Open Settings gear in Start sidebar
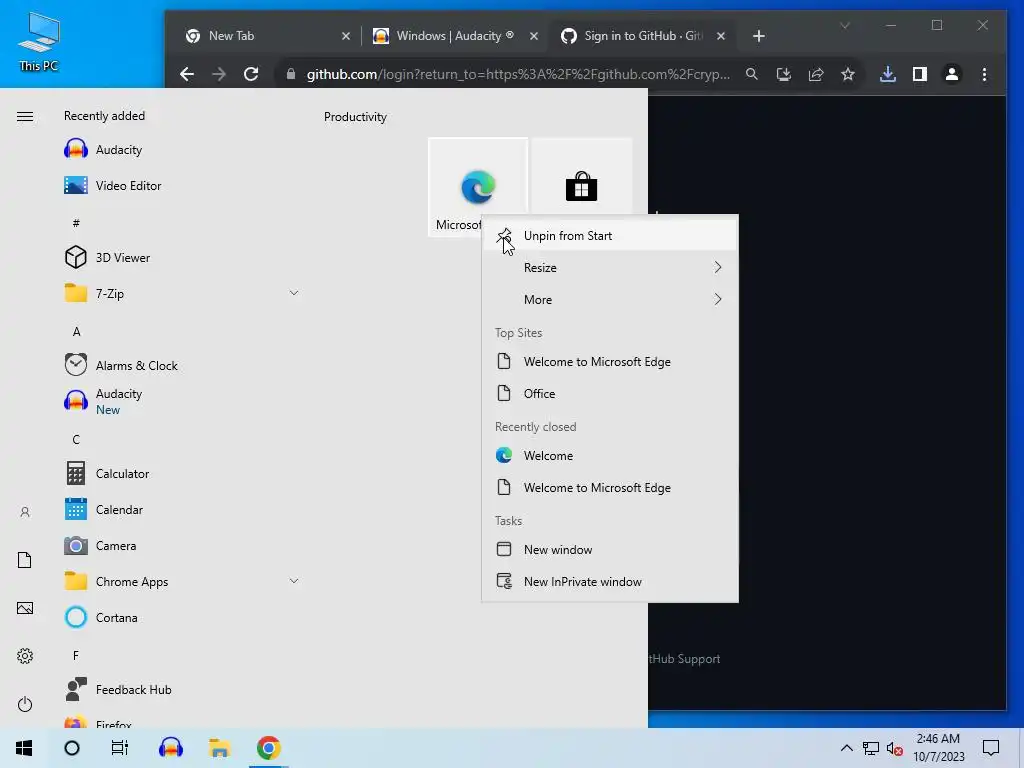This screenshot has height=768, width=1024. coord(25,656)
